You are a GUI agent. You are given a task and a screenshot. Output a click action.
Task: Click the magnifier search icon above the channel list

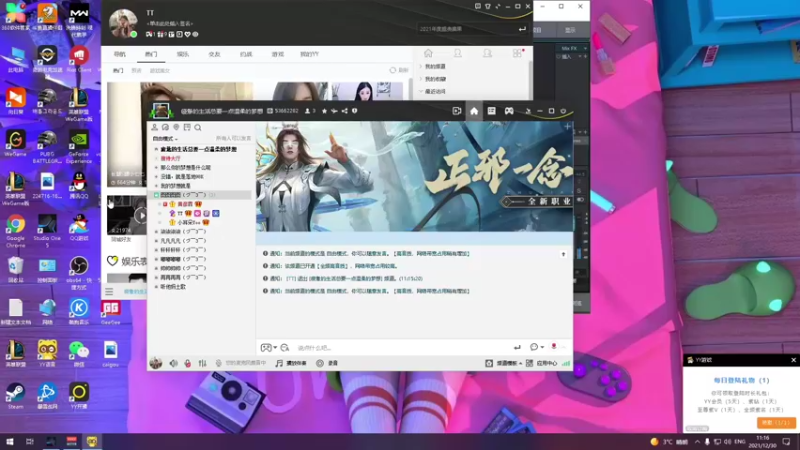[x=197, y=128]
